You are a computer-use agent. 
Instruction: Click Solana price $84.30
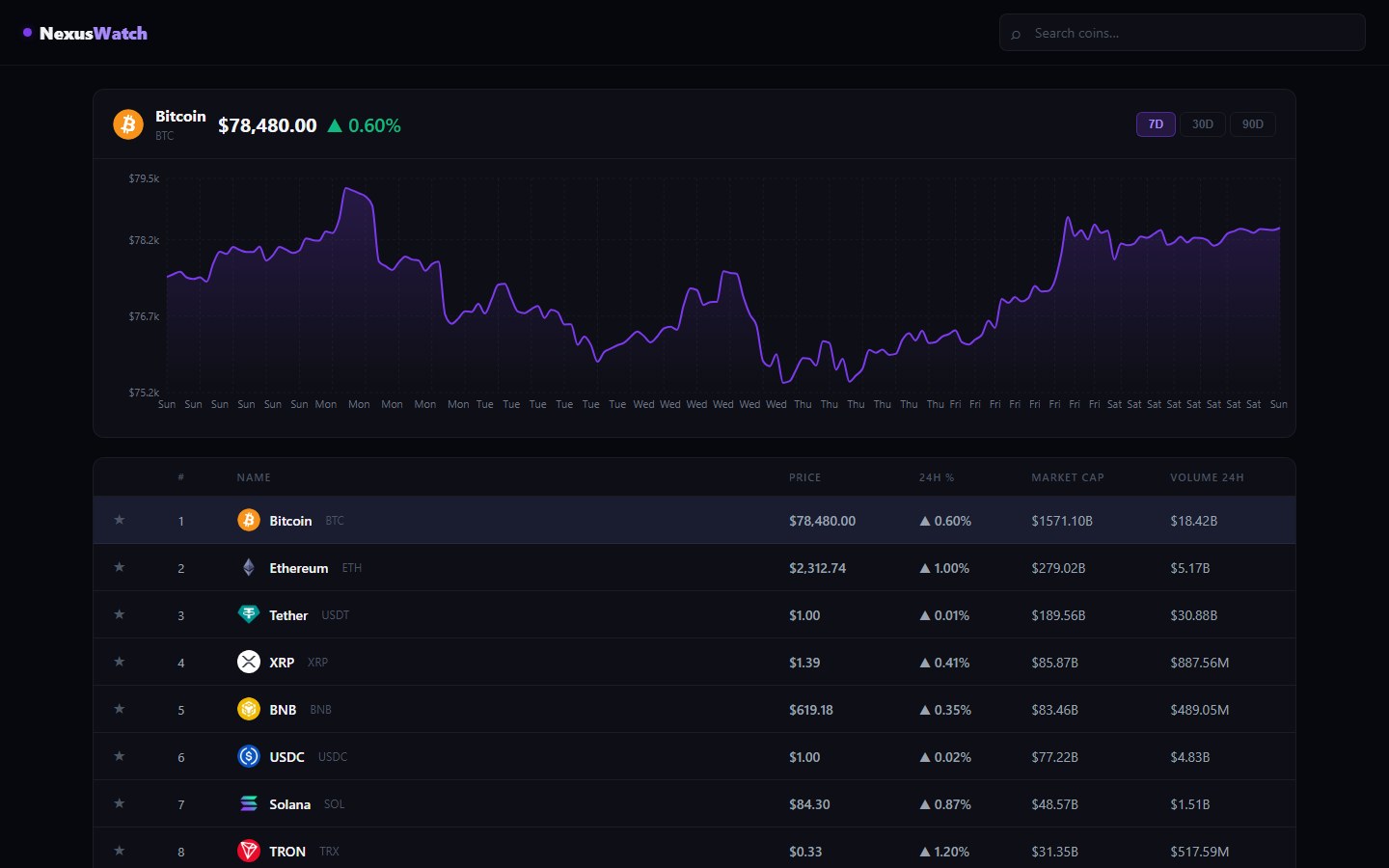pos(809,804)
